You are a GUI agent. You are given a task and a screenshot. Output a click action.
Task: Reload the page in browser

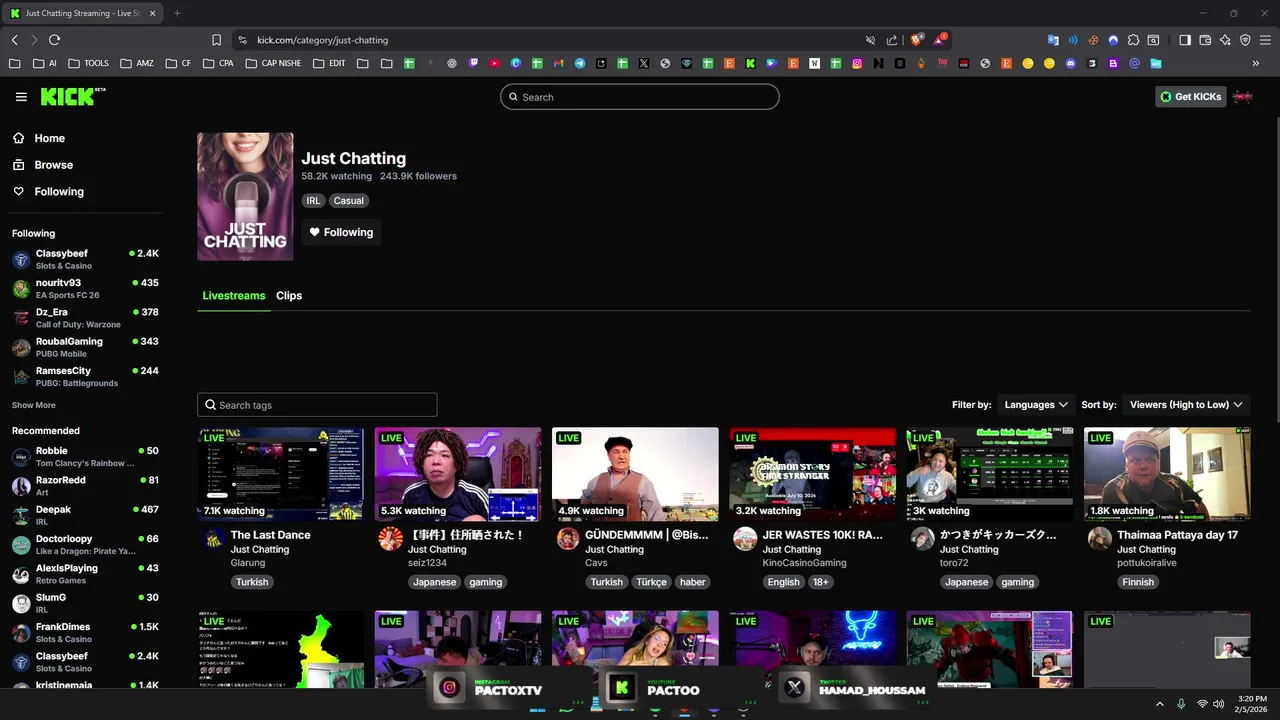pos(54,40)
